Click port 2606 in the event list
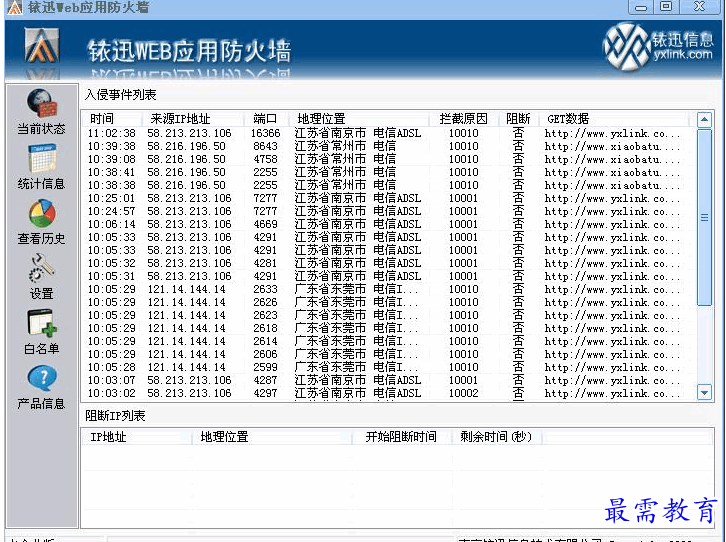 [x=265, y=354]
